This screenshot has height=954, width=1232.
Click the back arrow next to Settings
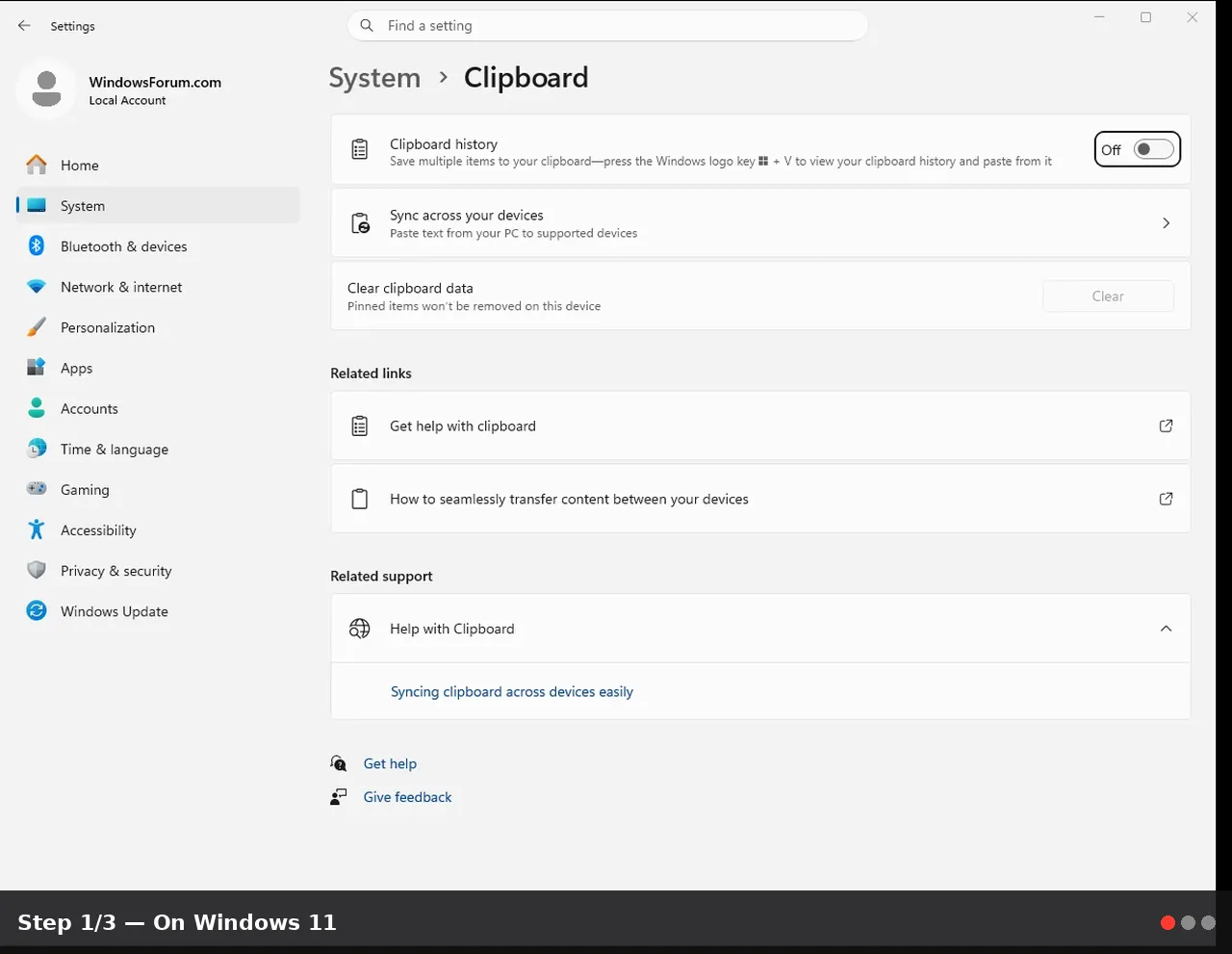[24, 26]
